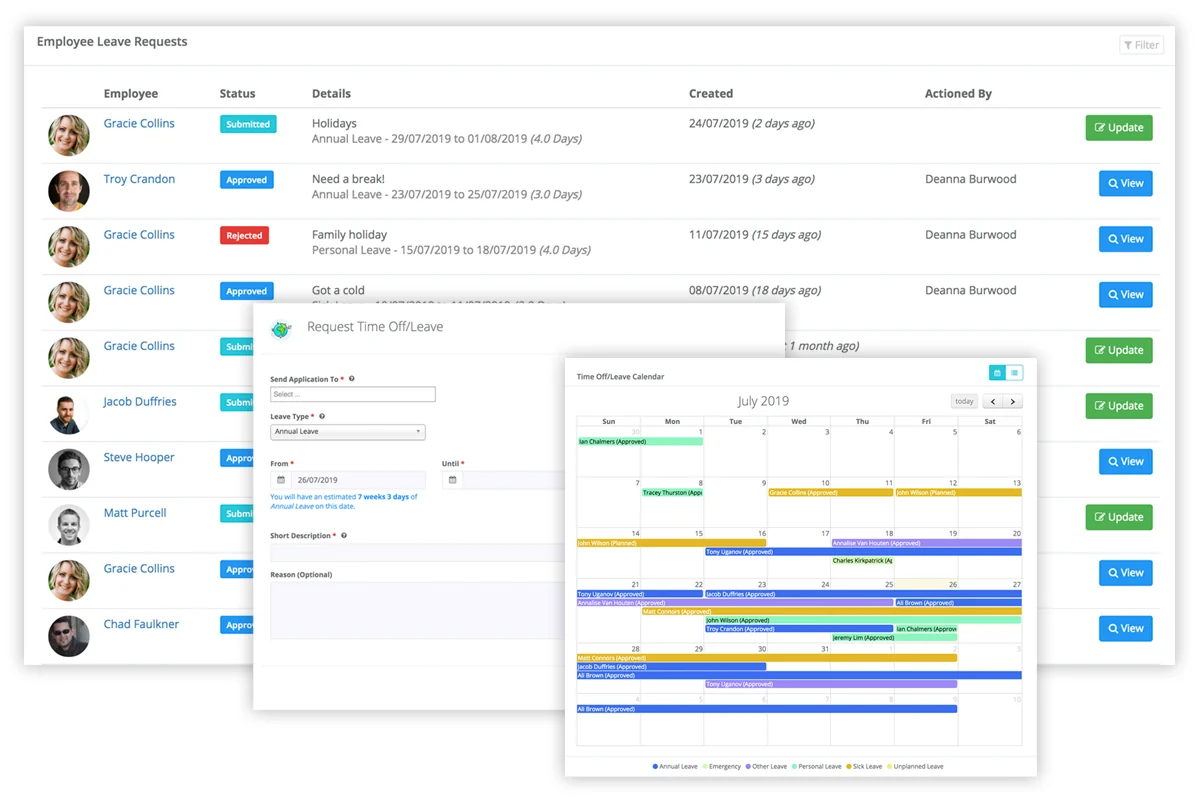Viewport: 1200px width, 800px height.
Task: Open the Filter control on leave requests
Action: point(1141,45)
